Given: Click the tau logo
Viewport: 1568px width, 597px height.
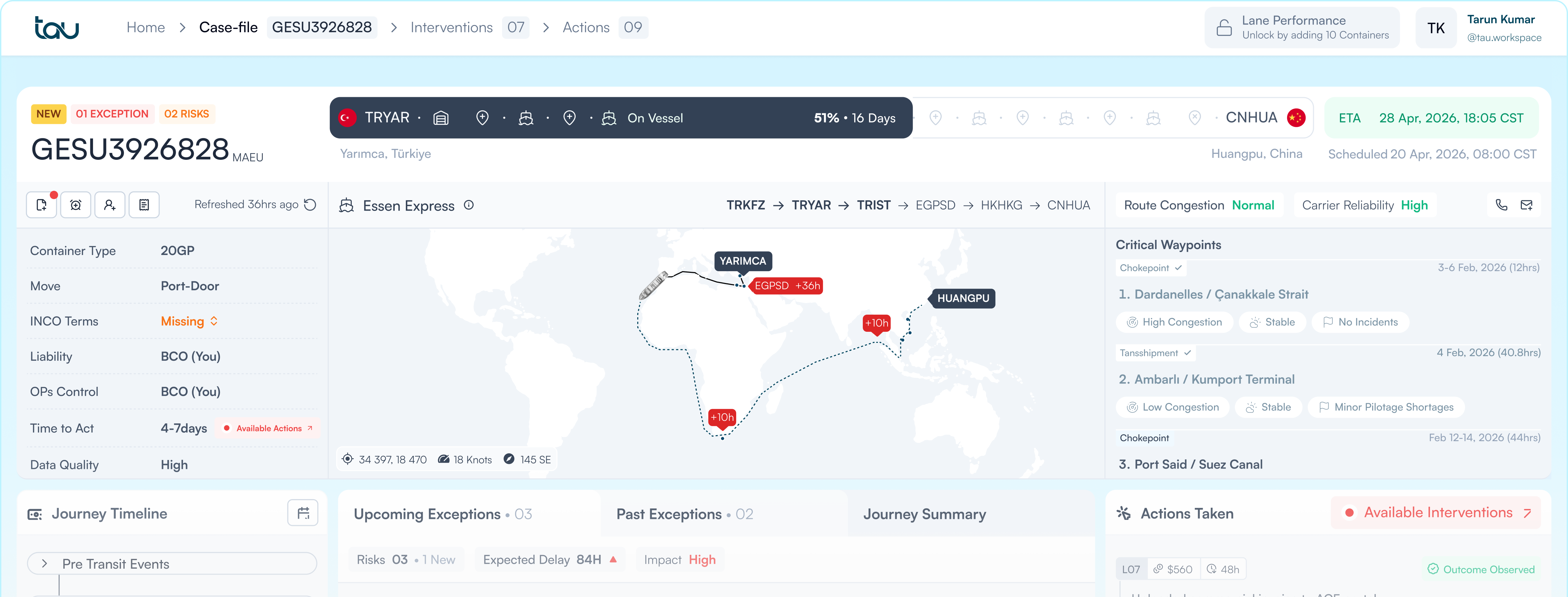Looking at the screenshot, I should coord(57,28).
